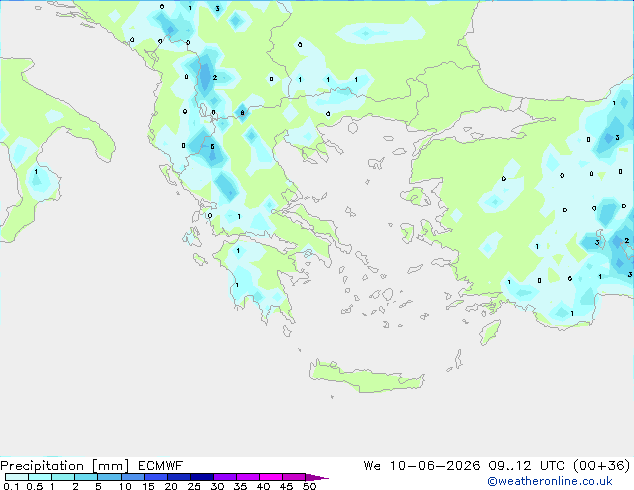The image size is (634, 490).
Task: Click the 45–50 mm legend swatch
Action: point(294,477)
